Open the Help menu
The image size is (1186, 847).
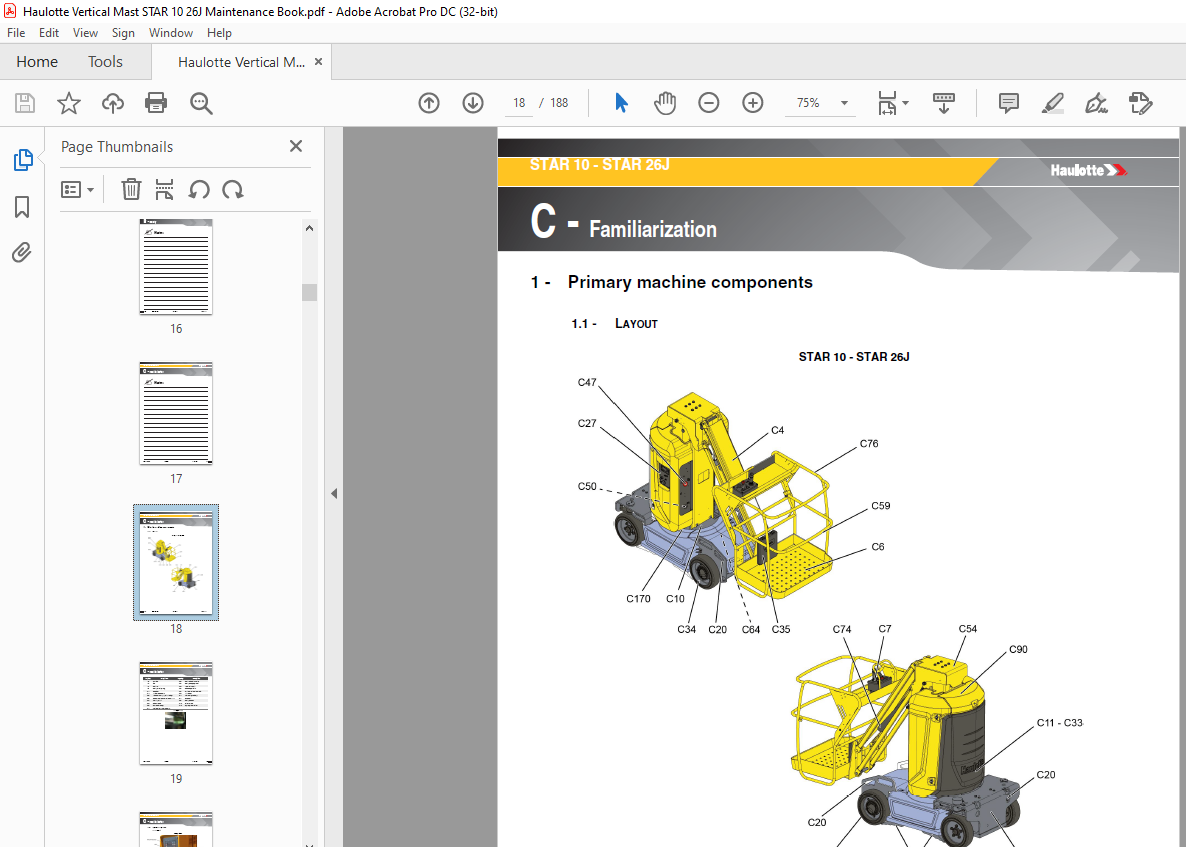pyautogui.click(x=219, y=33)
